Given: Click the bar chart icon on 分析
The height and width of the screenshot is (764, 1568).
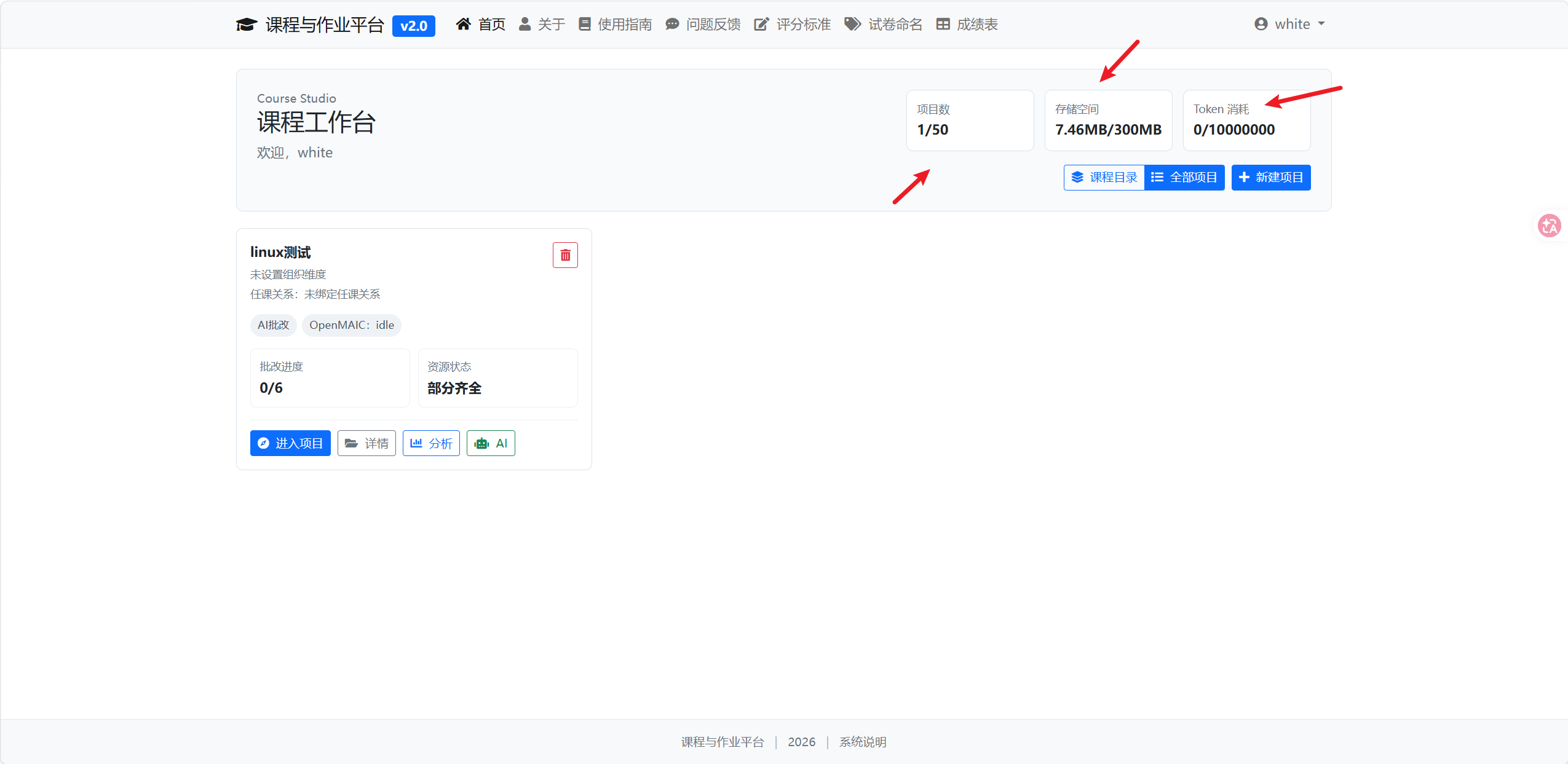Looking at the screenshot, I should coord(416,443).
